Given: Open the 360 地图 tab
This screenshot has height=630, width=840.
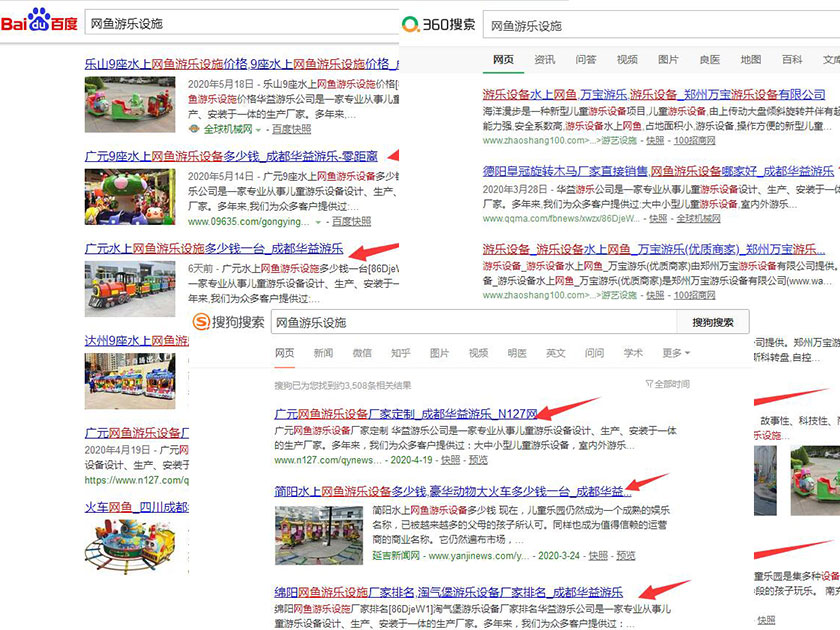Looking at the screenshot, I should [x=751, y=59].
